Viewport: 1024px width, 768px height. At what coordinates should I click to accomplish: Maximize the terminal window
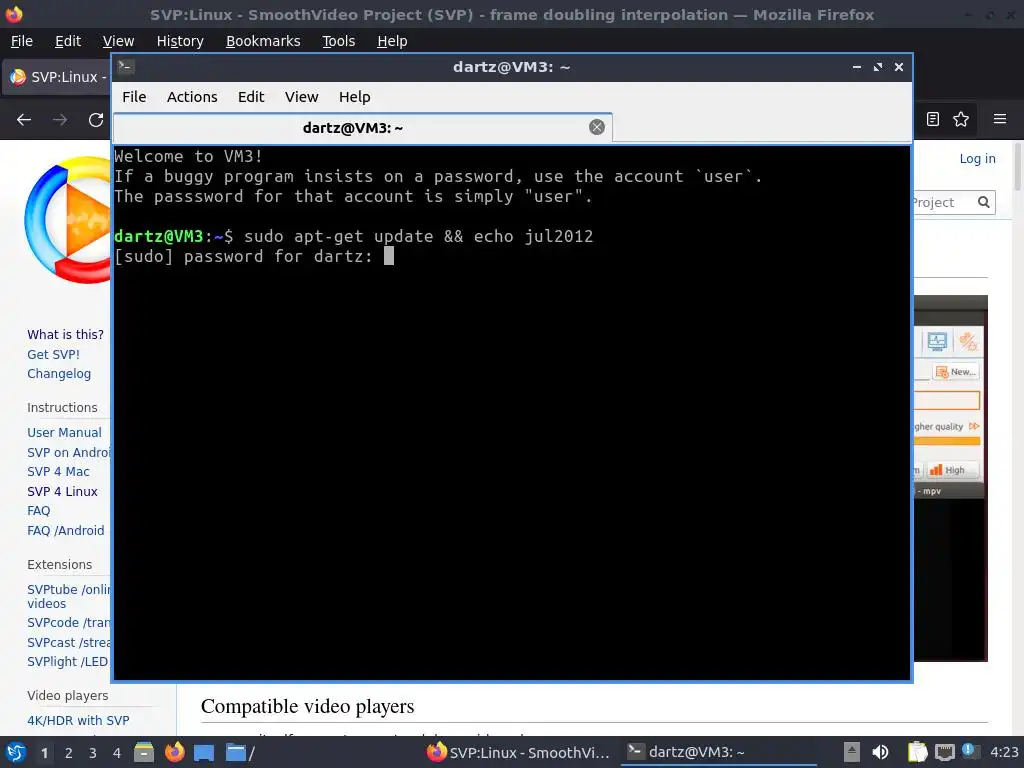click(878, 67)
